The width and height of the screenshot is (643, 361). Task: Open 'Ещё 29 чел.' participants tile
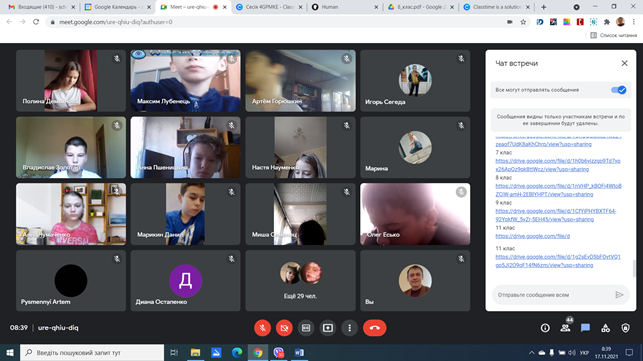click(x=301, y=281)
